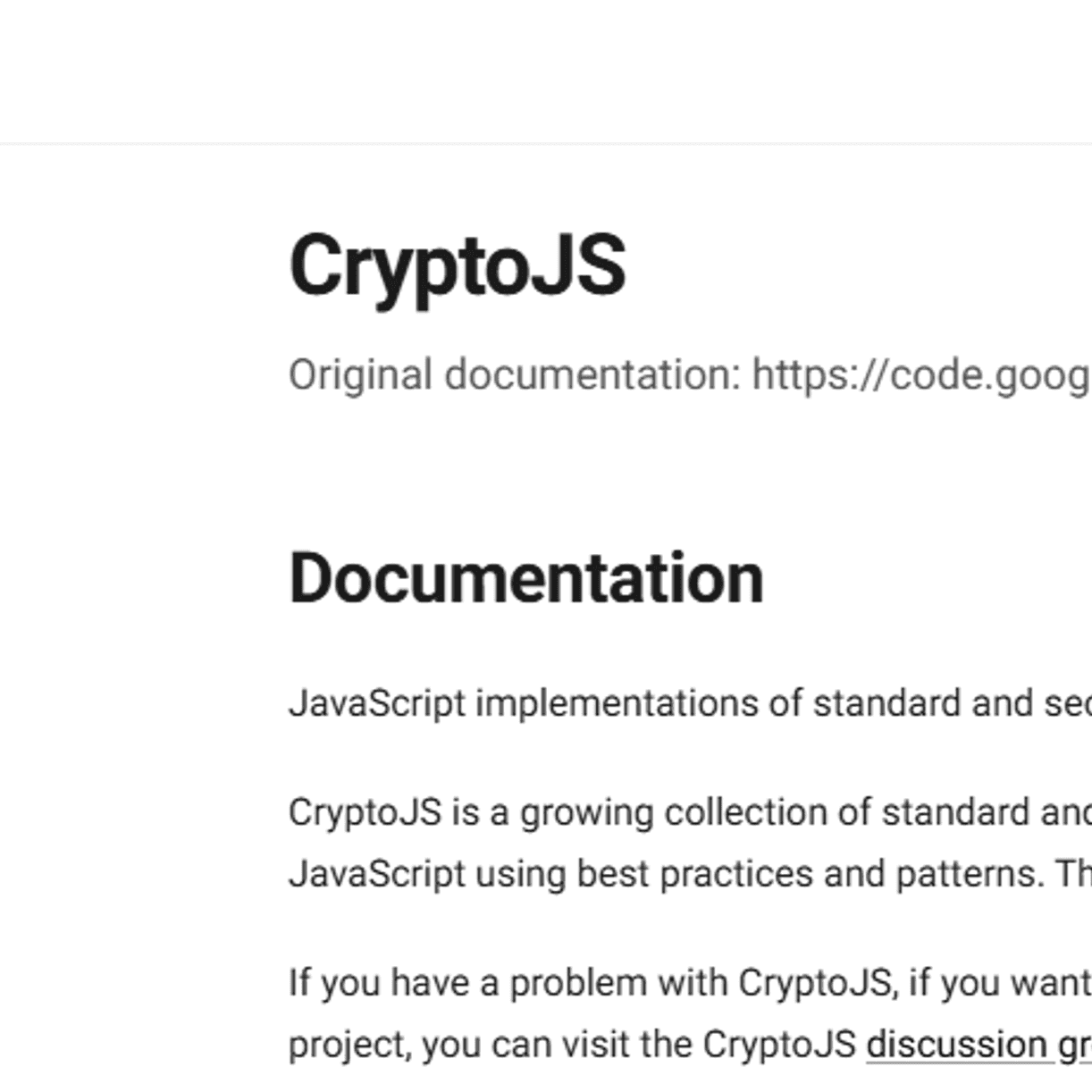
Task: Click the 'JavaScript implementations of standard' paragraph
Action: click(x=690, y=703)
